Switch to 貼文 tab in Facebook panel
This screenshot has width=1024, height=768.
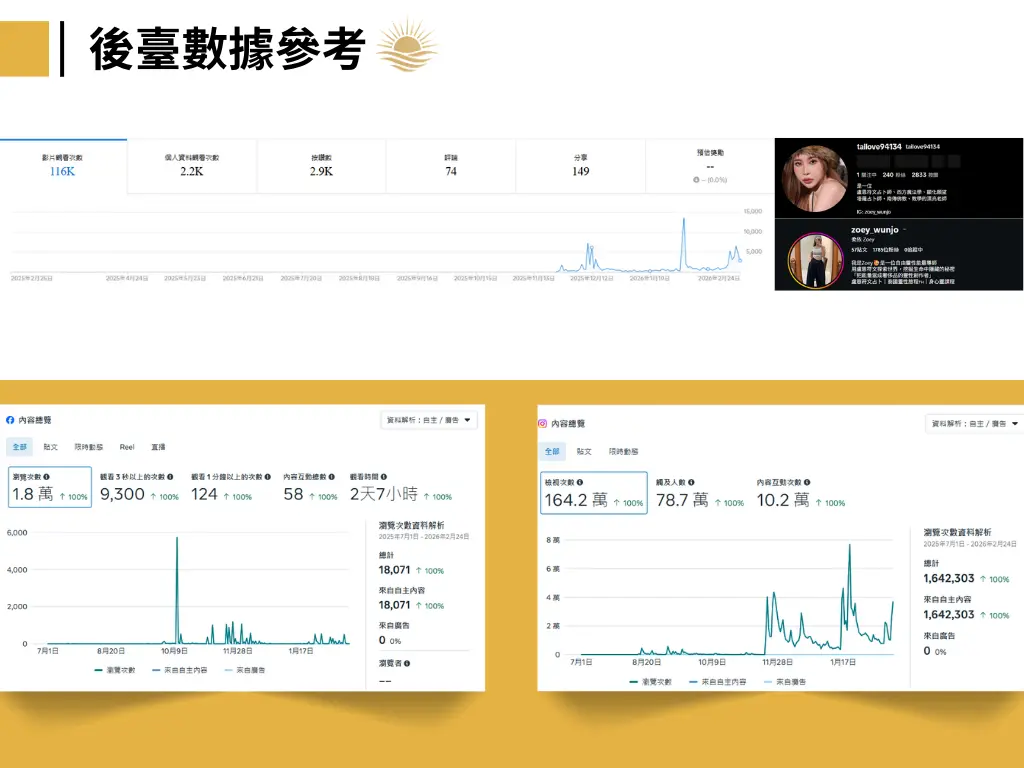point(50,447)
